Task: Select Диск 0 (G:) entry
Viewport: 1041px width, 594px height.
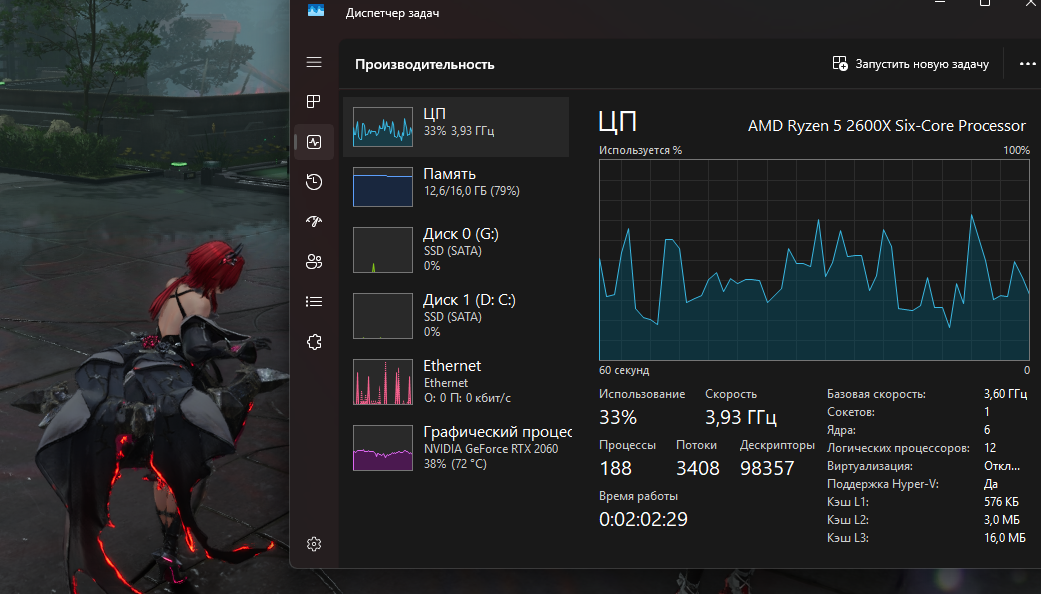Action: [456, 250]
